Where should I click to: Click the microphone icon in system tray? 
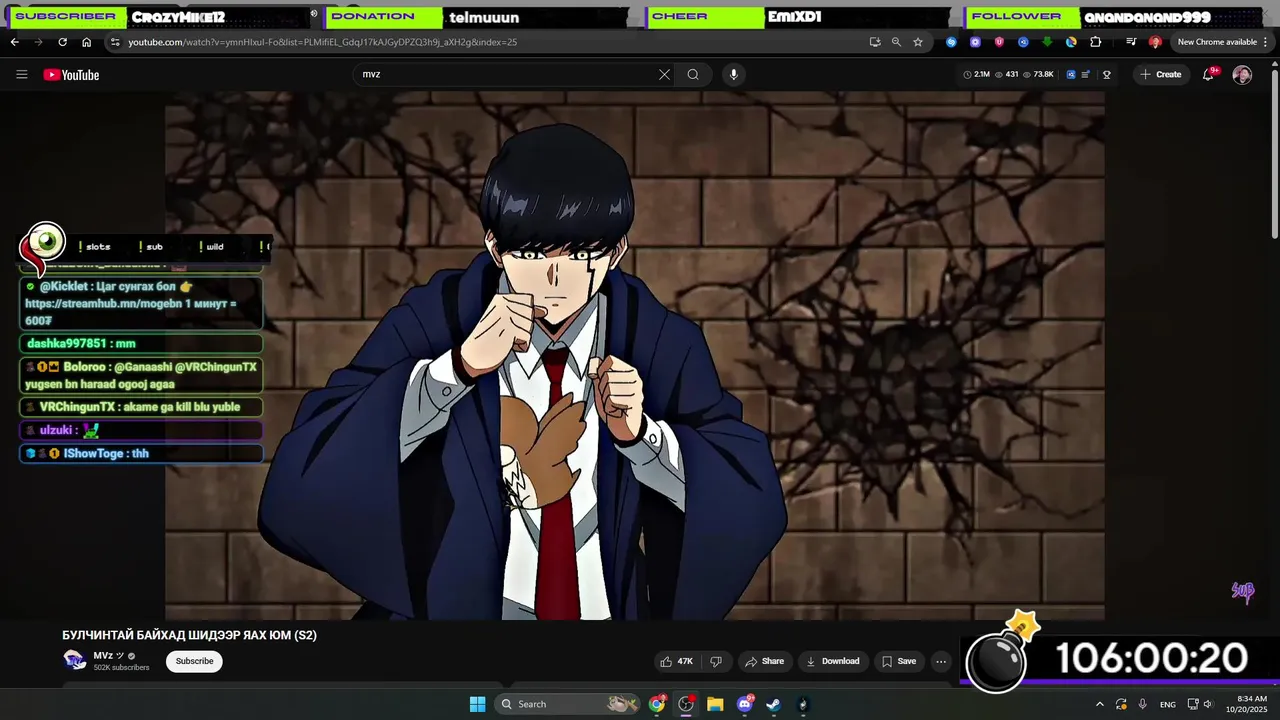click(1143, 704)
